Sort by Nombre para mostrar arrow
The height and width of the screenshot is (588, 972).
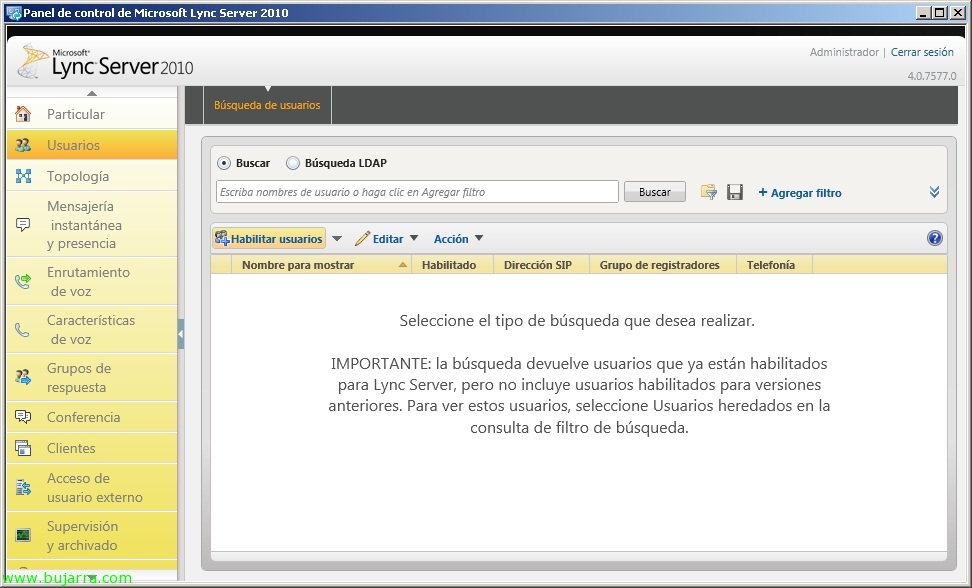[x=402, y=265]
